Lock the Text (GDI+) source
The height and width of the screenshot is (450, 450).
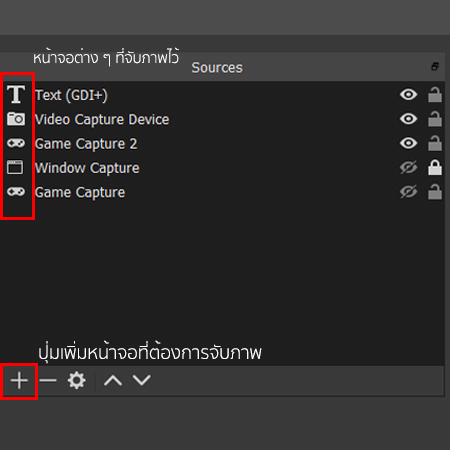435,95
